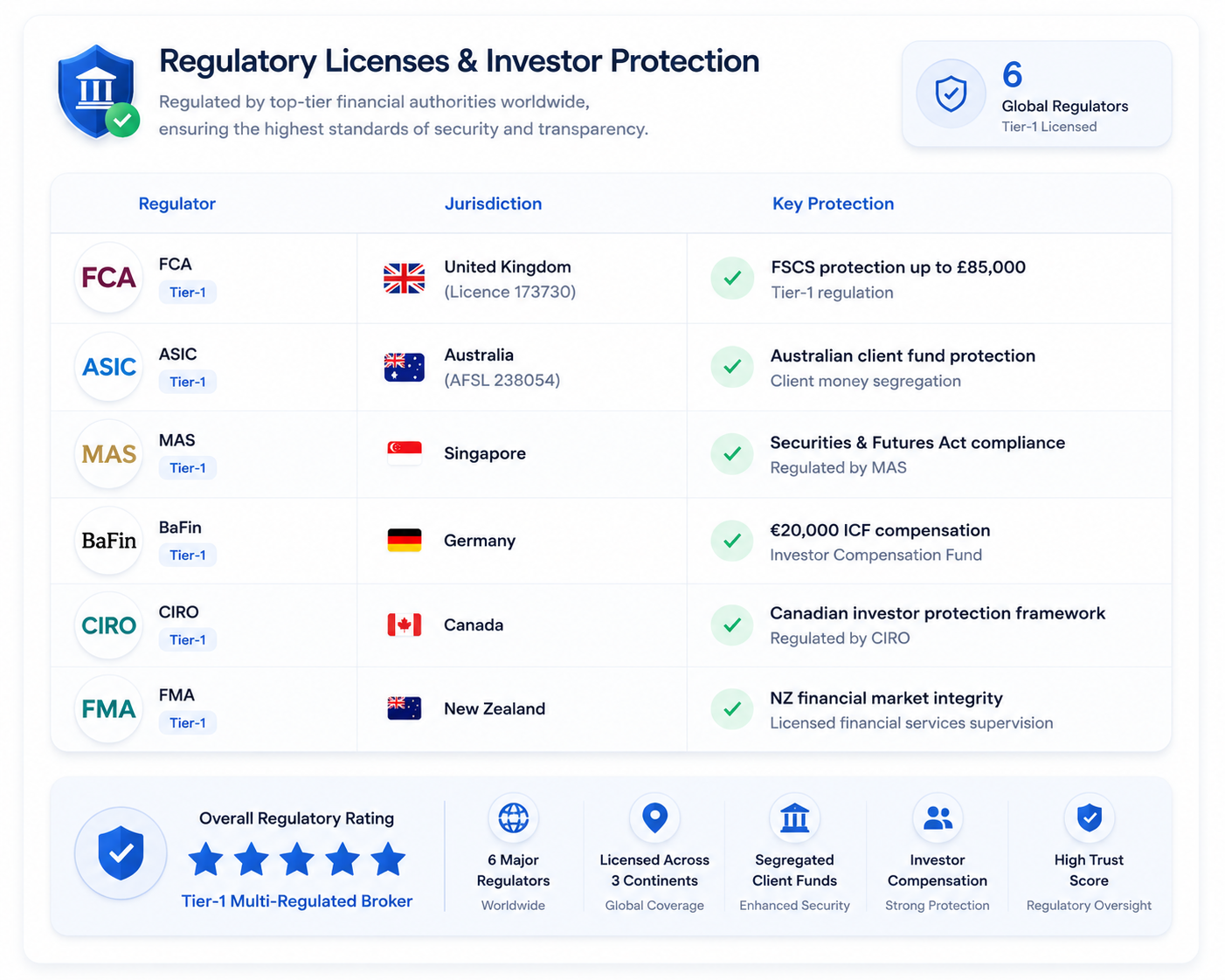Click the ASIC regulator logo
Screen dimensions: 1225x980
pos(108,367)
